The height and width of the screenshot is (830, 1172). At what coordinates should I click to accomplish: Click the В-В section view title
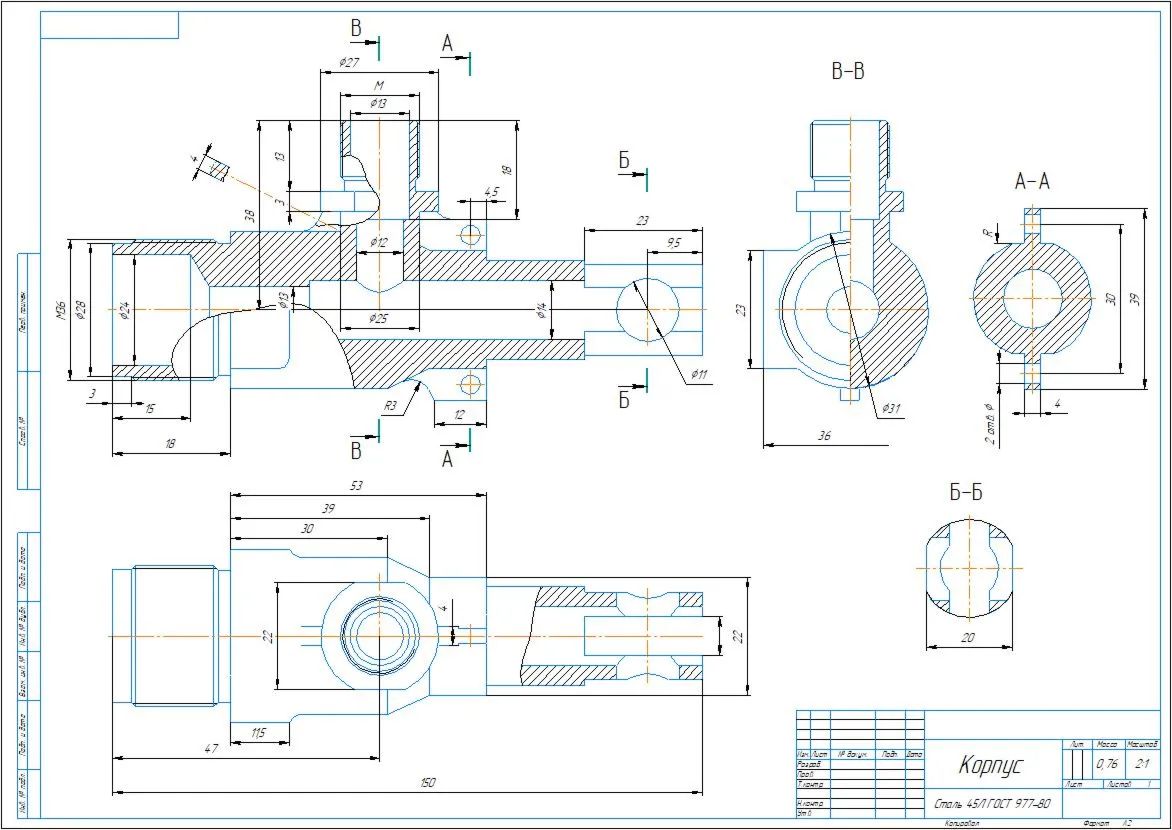pos(848,71)
